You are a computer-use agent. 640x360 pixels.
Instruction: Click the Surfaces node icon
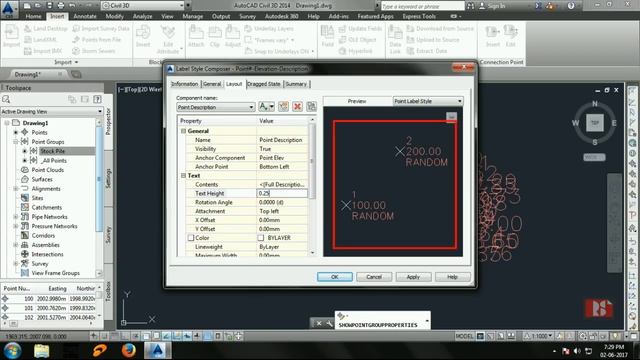(24, 179)
